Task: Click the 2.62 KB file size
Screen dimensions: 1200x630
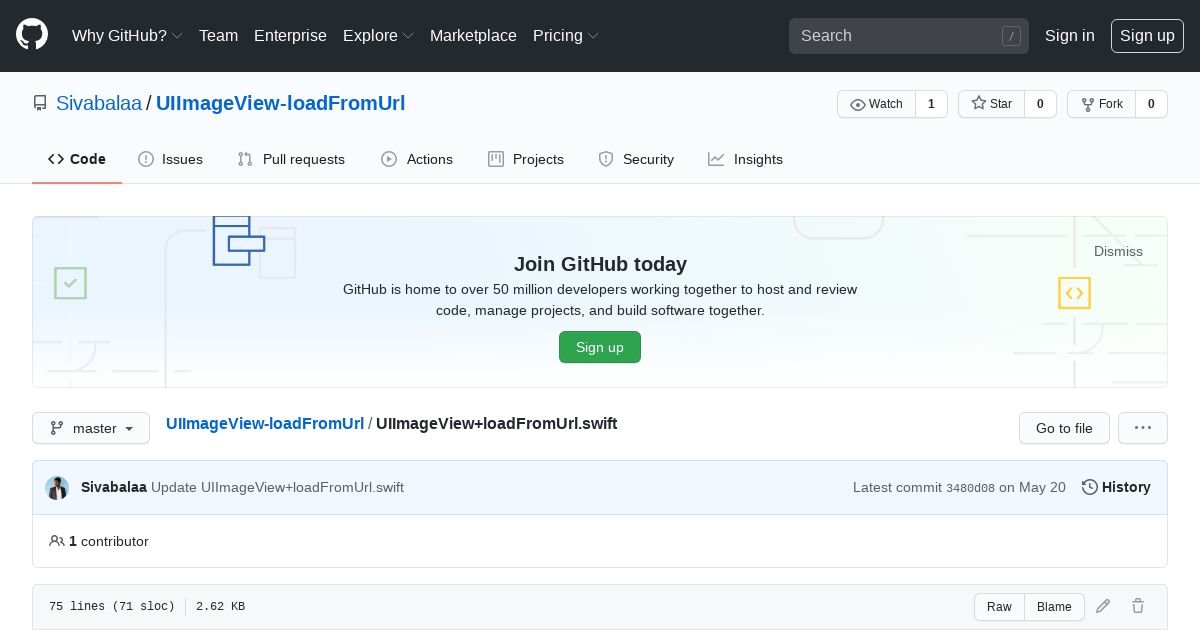Action: tap(220, 606)
